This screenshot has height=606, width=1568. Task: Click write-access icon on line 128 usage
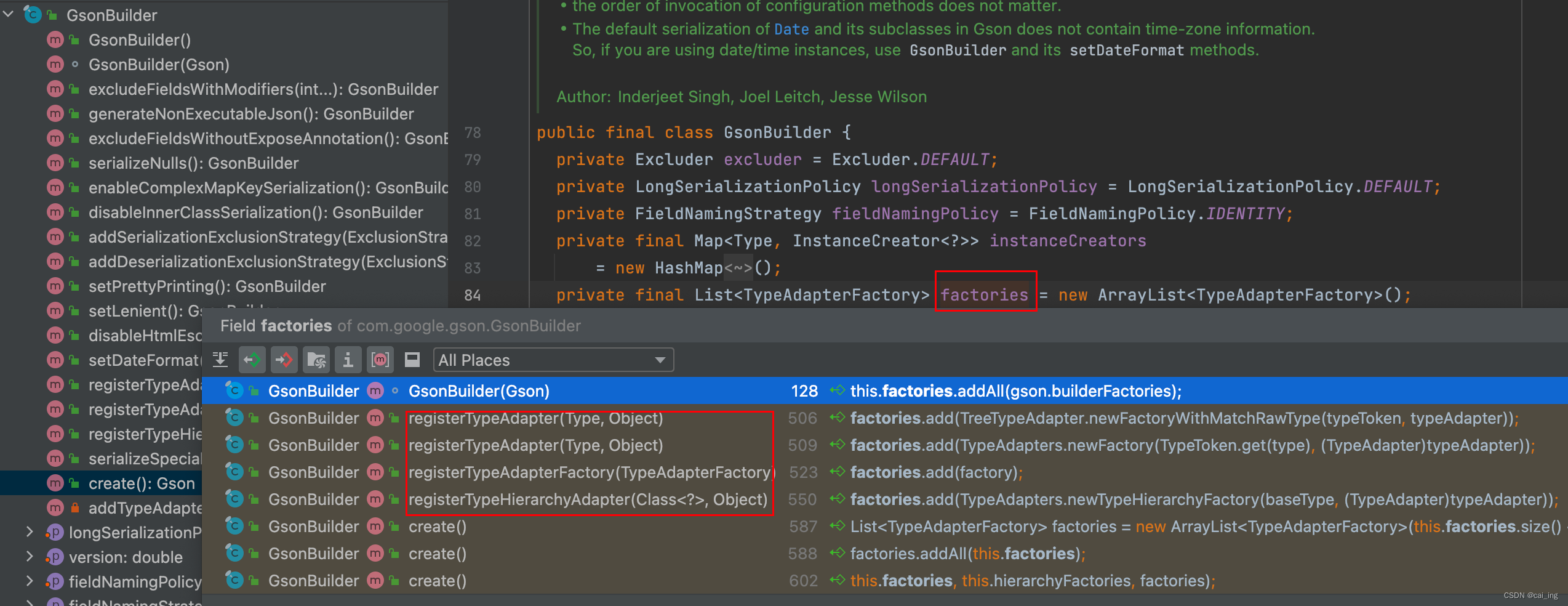coord(837,390)
